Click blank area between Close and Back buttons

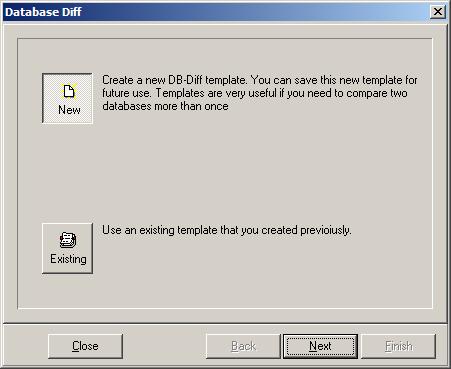point(164,346)
